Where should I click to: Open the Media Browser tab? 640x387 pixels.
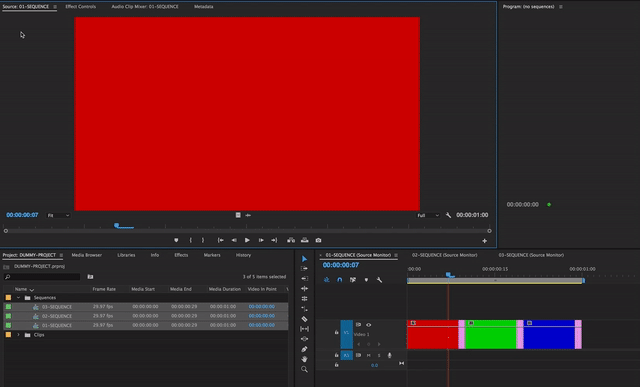tap(87, 255)
